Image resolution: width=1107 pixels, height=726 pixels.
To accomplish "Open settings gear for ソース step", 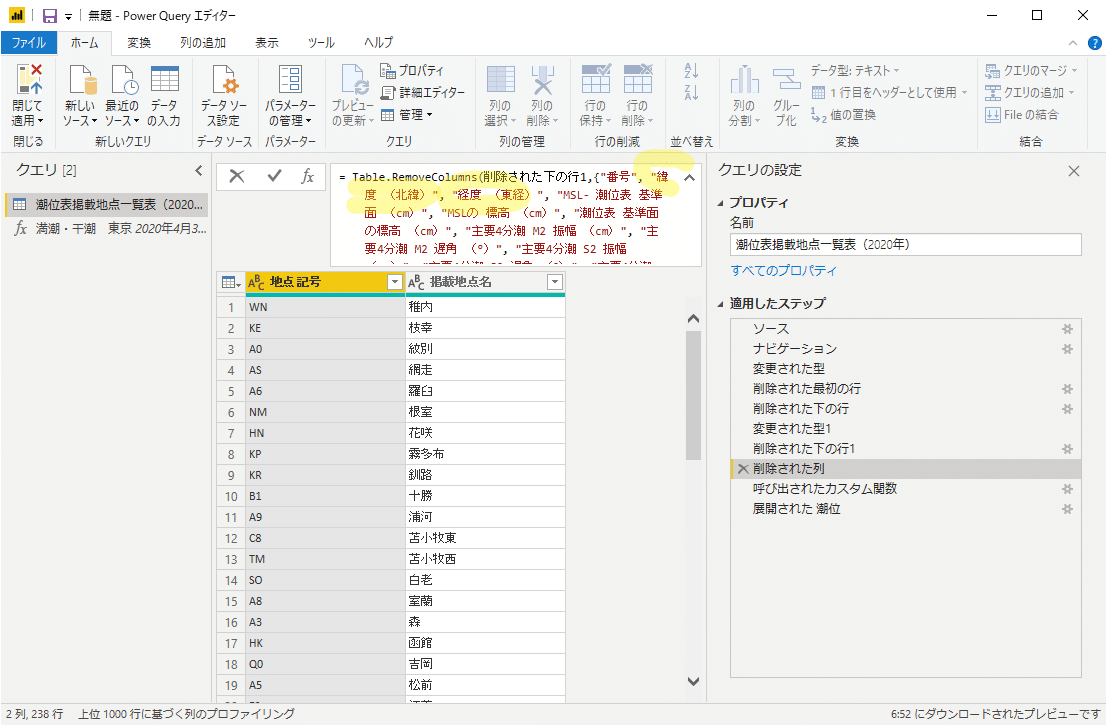I will click(1067, 329).
